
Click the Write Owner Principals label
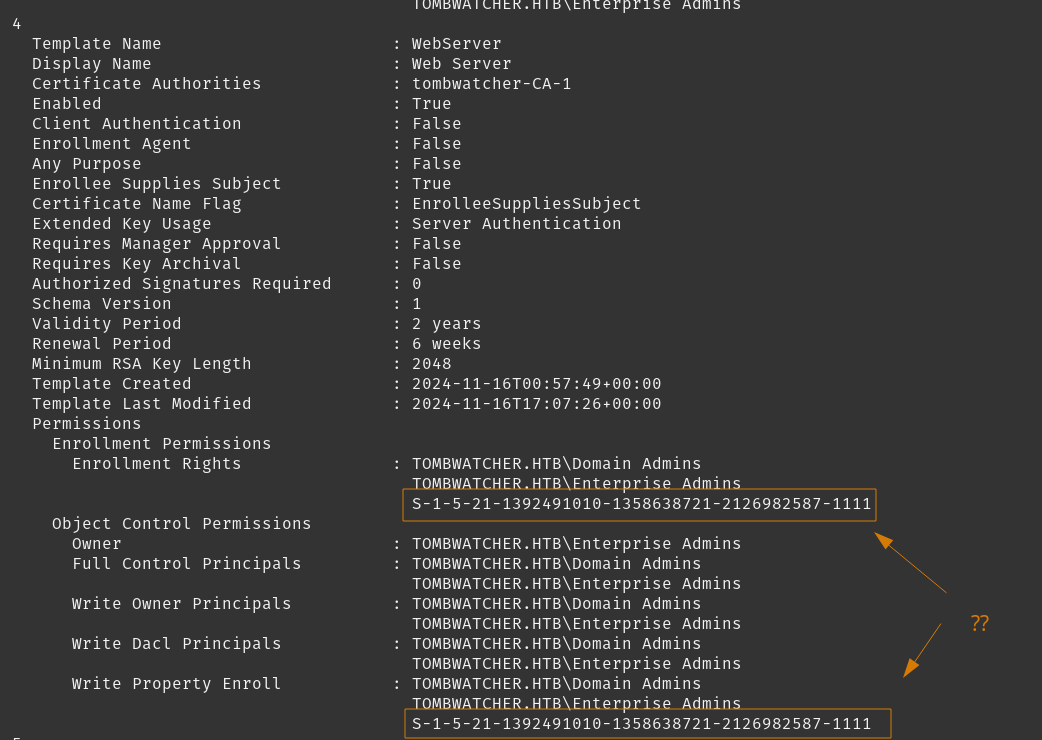tap(182, 604)
